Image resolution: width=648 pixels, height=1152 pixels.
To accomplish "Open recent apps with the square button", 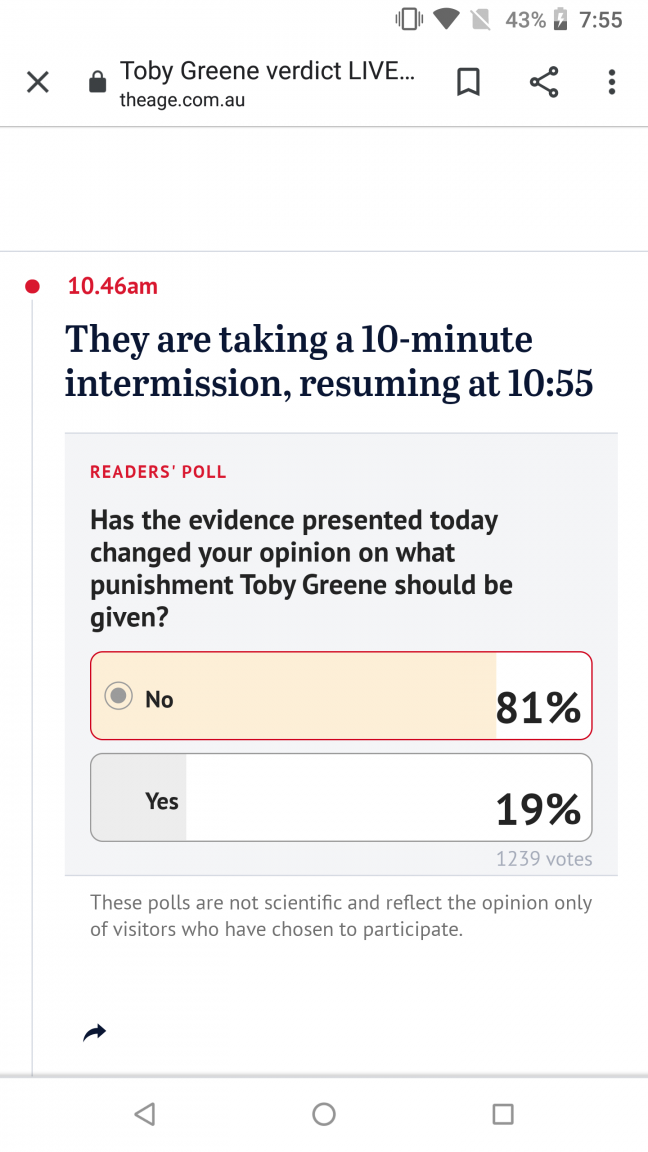I will [503, 1114].
